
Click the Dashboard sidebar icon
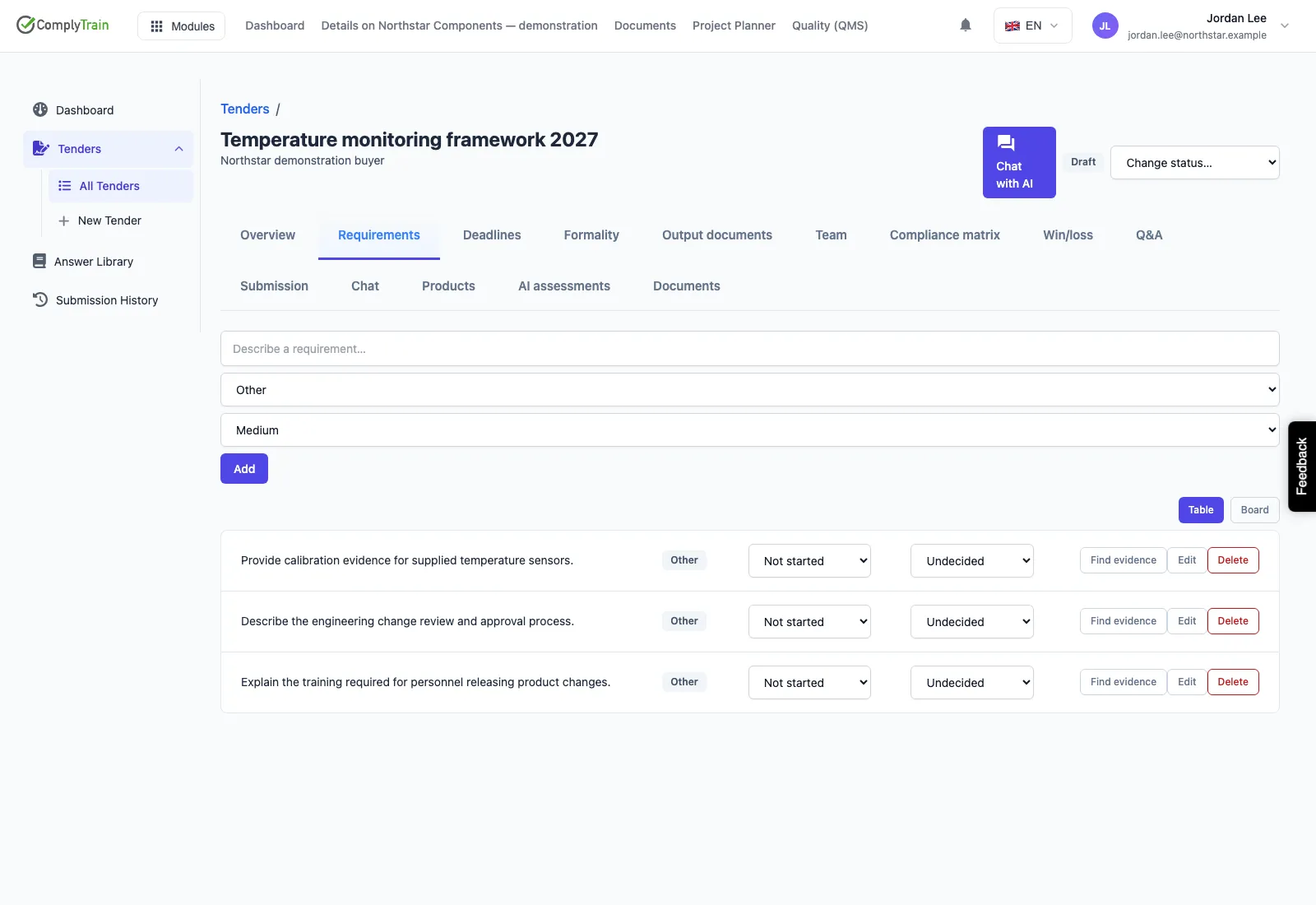40,109
